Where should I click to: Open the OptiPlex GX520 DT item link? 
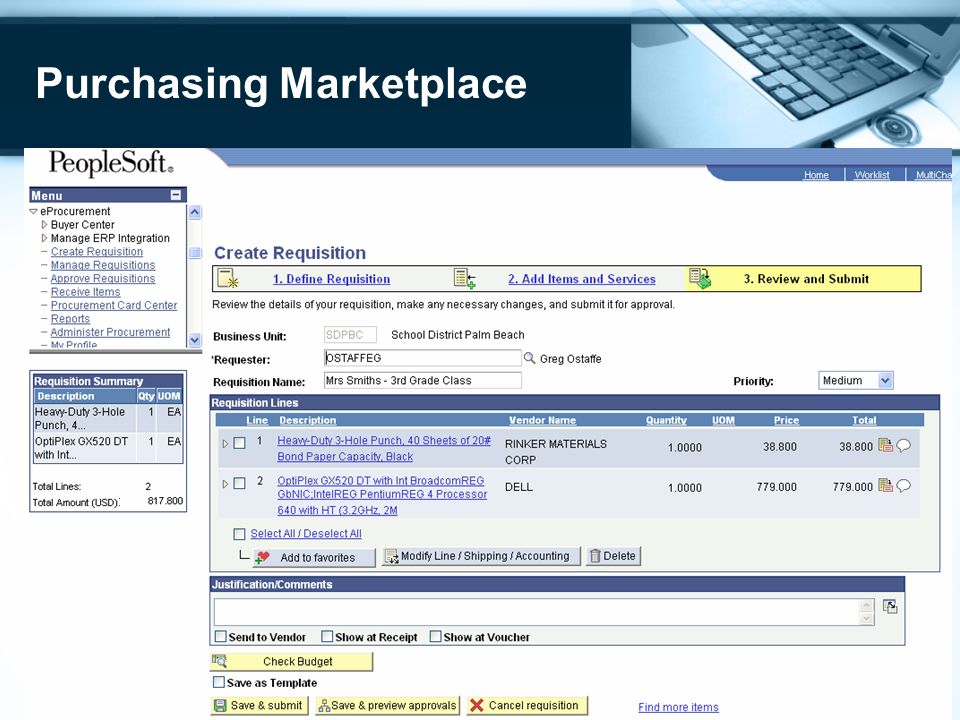coord(382,495)
